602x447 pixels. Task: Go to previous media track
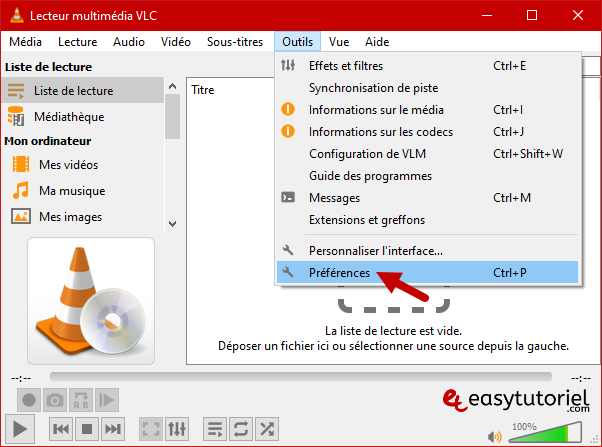pyautogui.click(x=61, y=429)
